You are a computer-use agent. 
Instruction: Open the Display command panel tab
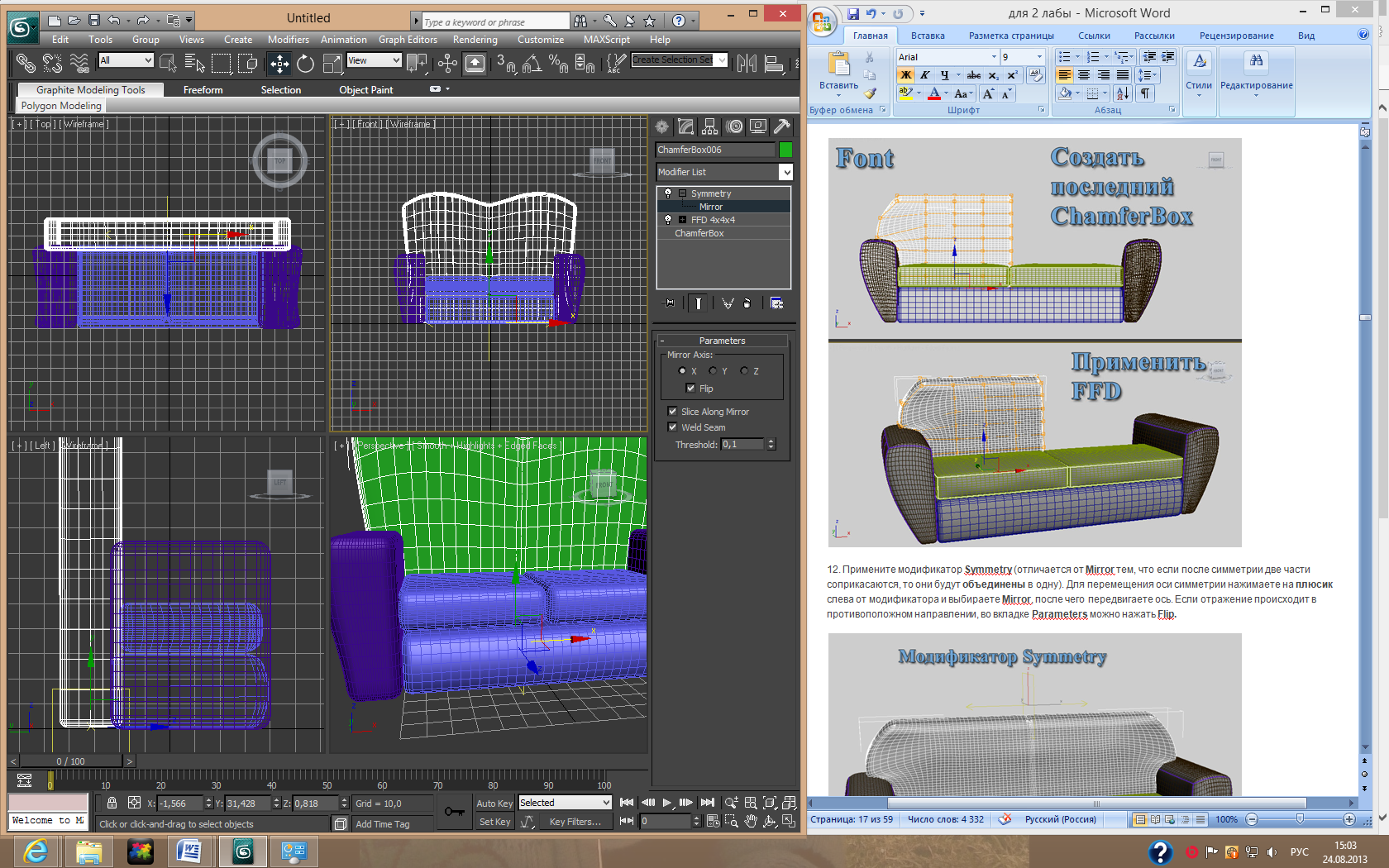tap(758, 126)
